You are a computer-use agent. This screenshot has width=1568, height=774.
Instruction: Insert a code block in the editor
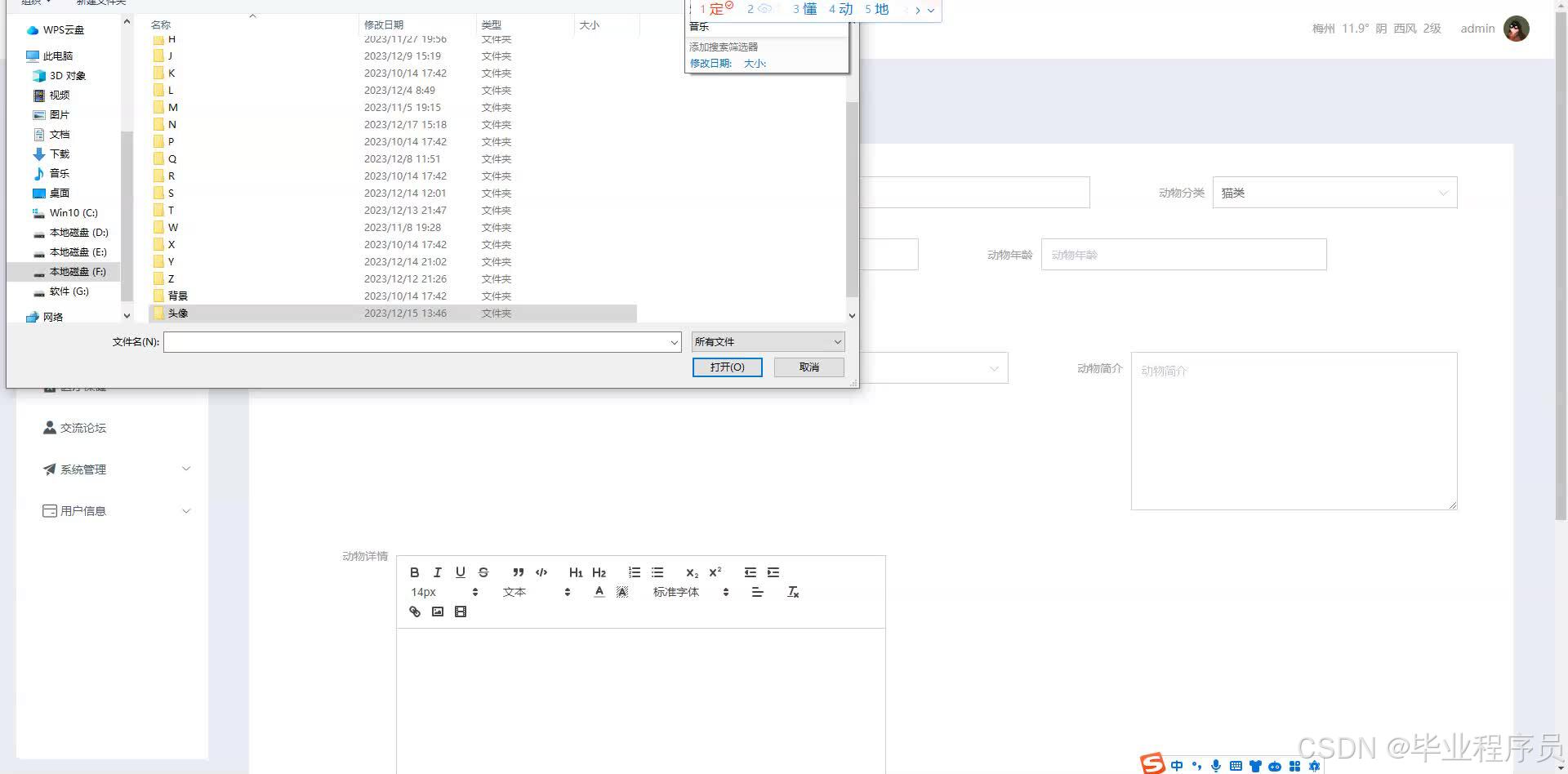tap(541, 572)
